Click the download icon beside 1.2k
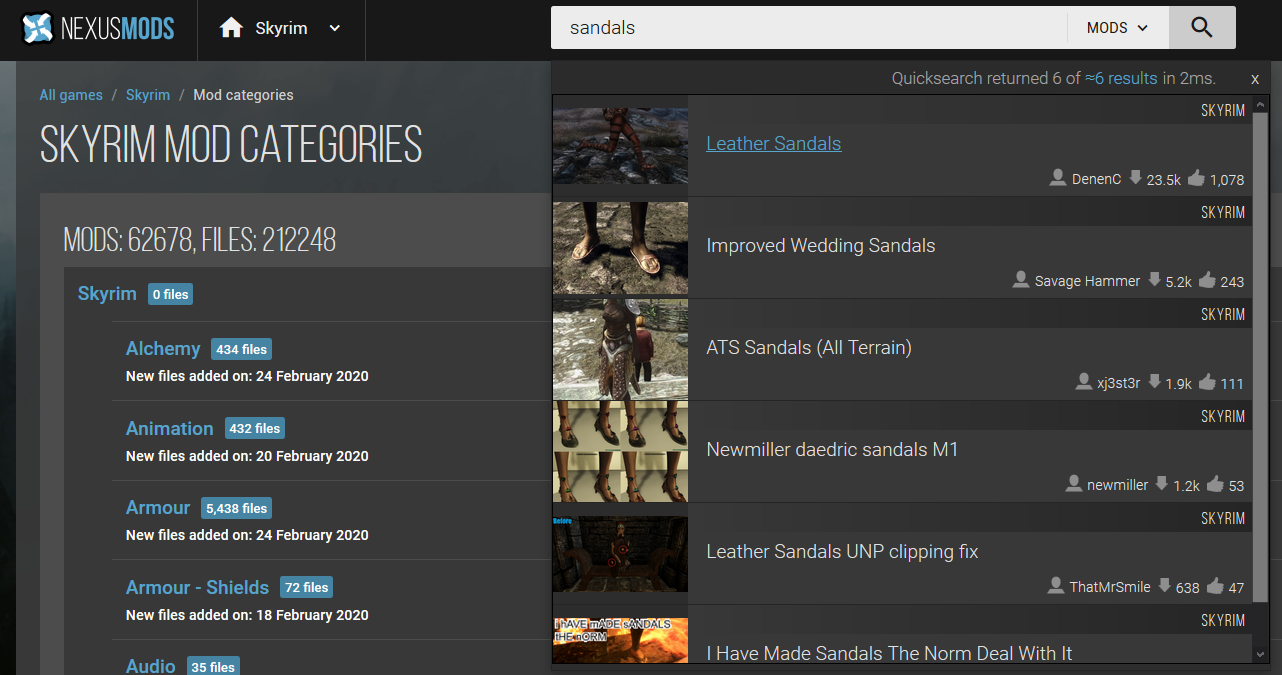This screenshot has width=1282, height=675. coord(1161,484)
